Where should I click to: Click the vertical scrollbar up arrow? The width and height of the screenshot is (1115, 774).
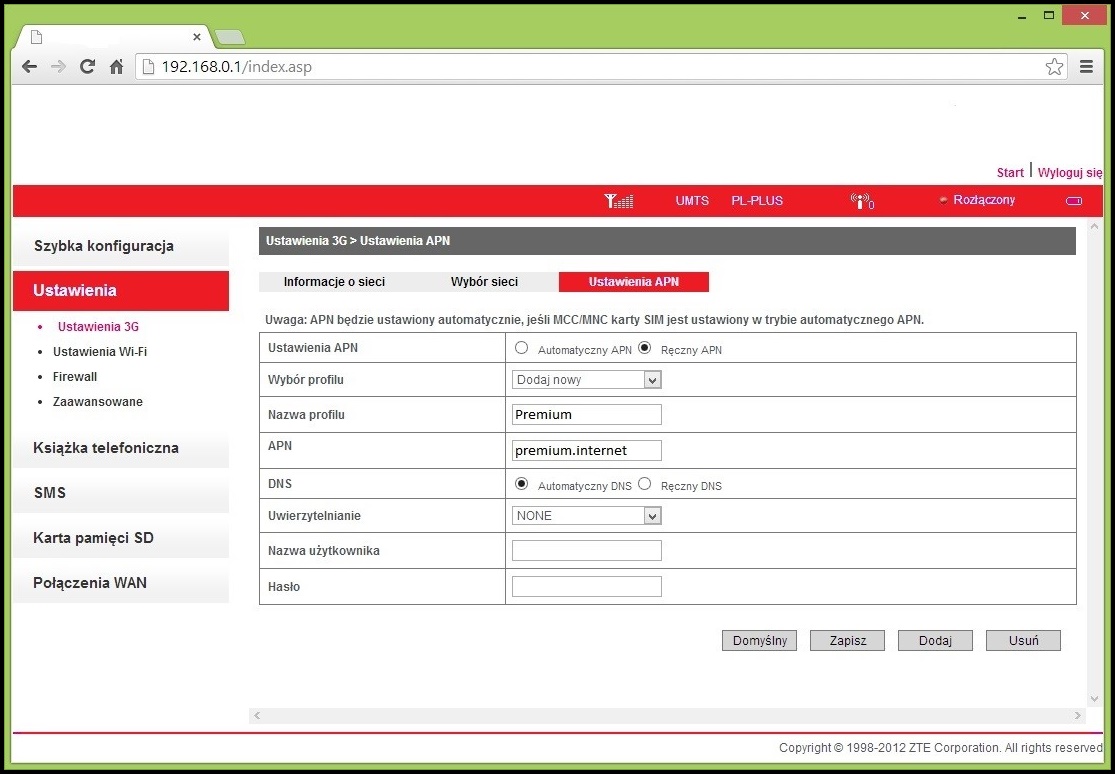[1094, 226]
